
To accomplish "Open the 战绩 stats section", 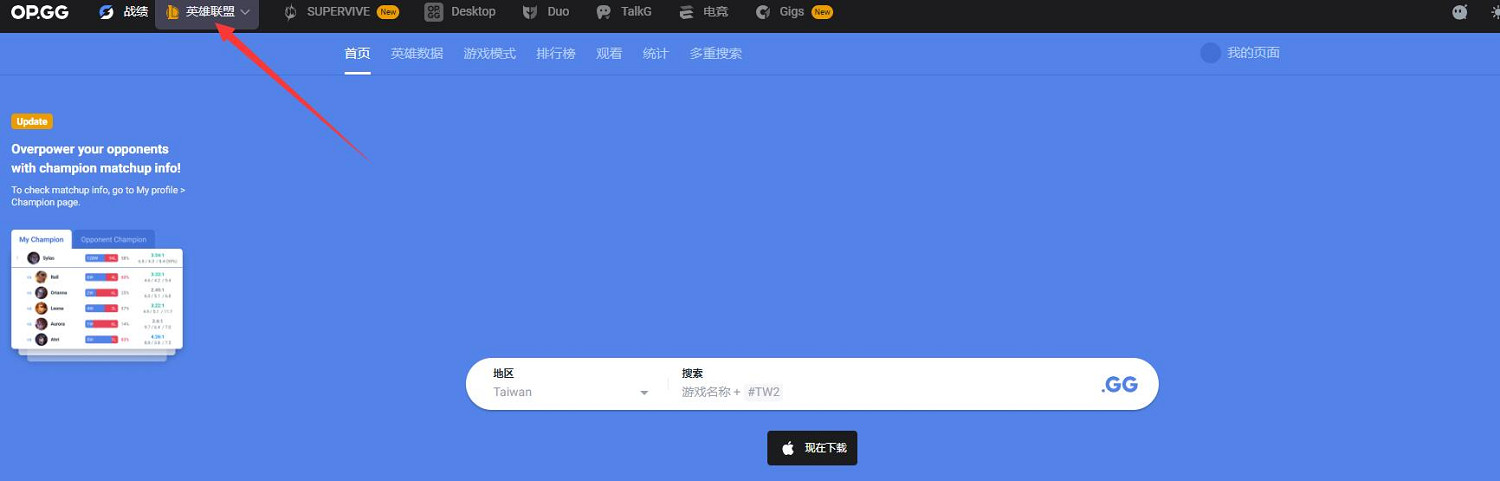I will tap(124, 12).
